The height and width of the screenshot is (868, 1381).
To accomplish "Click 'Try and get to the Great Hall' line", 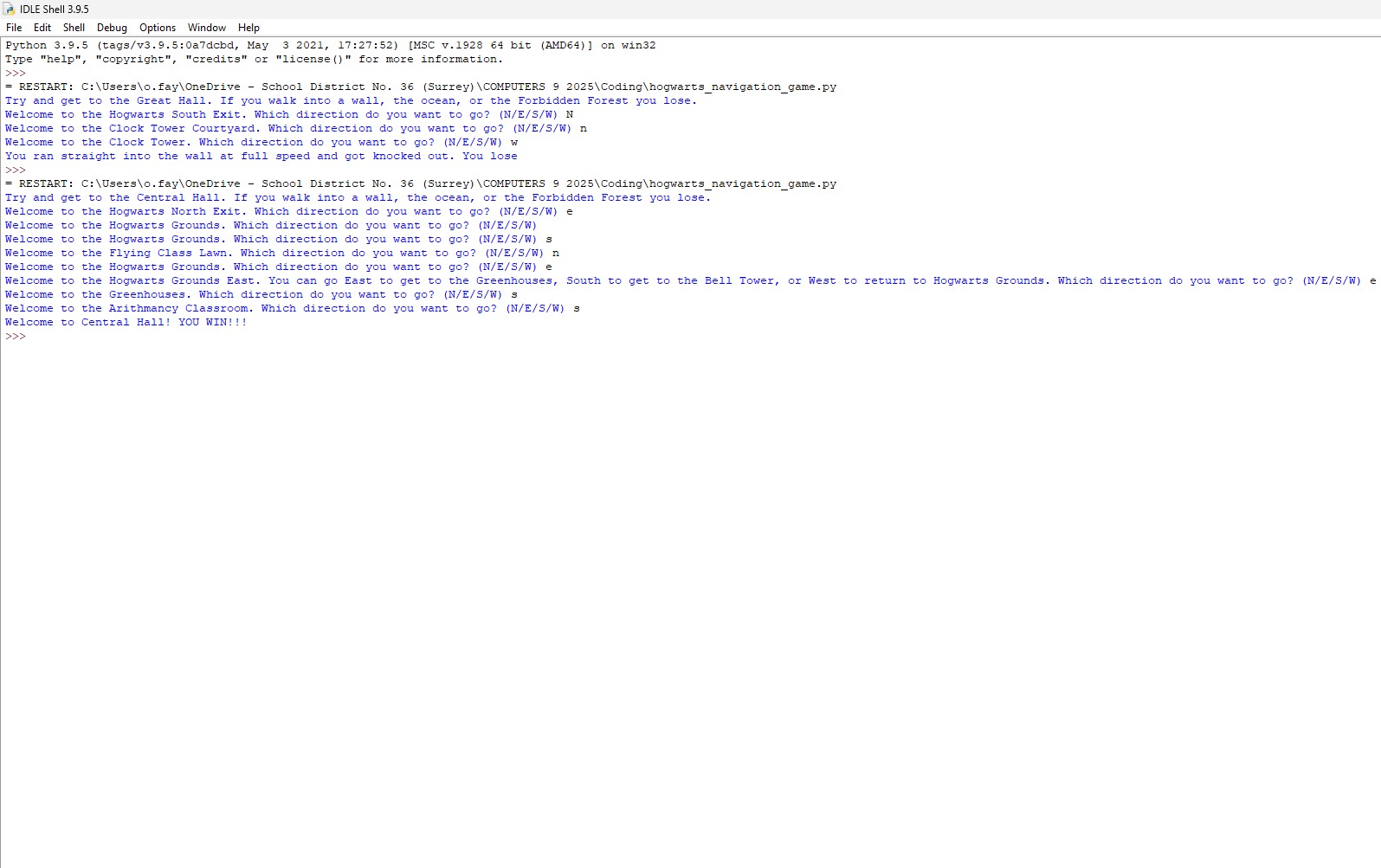I will (x=352, y=100).
